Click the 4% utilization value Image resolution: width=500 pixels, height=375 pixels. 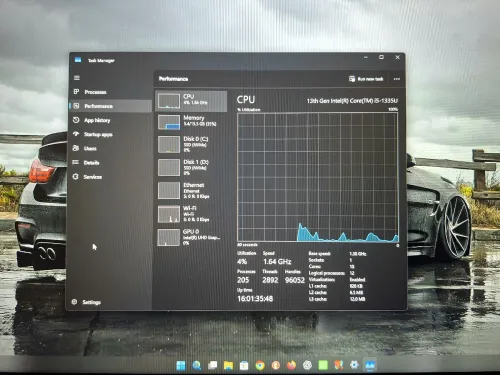[242, 262]
